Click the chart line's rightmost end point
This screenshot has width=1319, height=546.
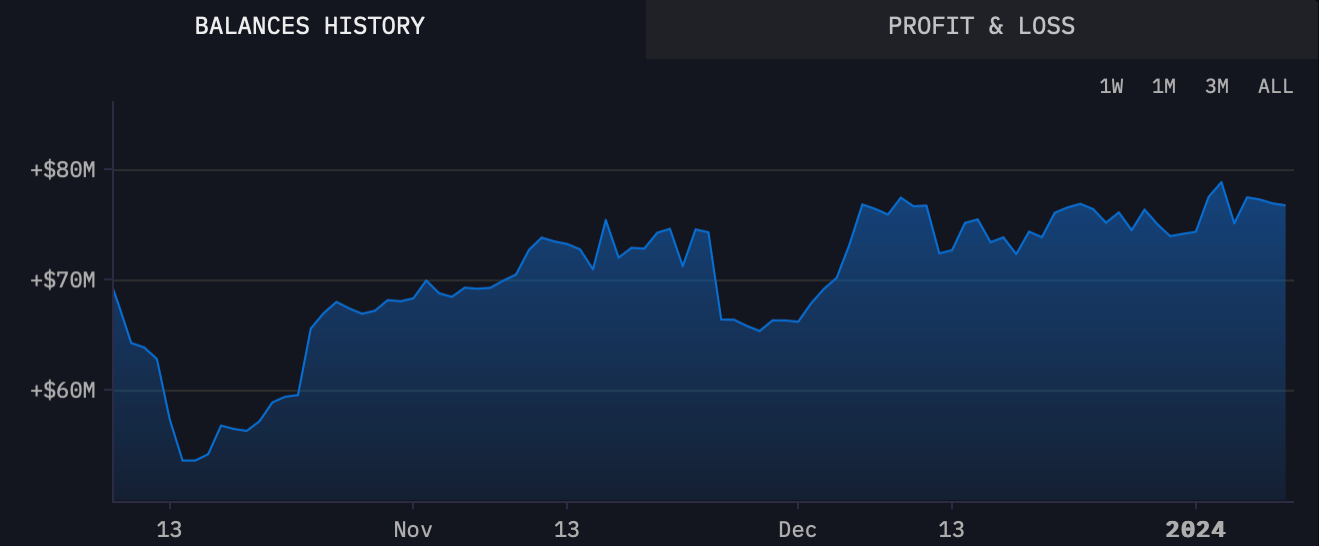coord(1285,205)
